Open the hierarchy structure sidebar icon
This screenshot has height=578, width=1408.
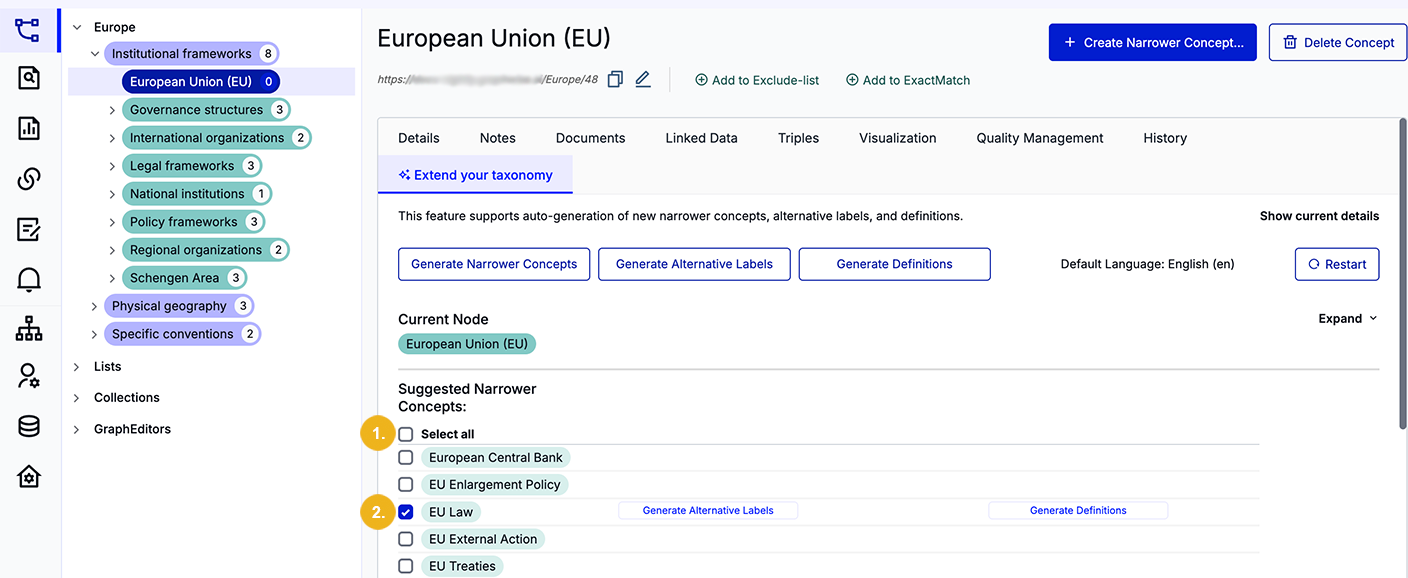tap(28, 327)
